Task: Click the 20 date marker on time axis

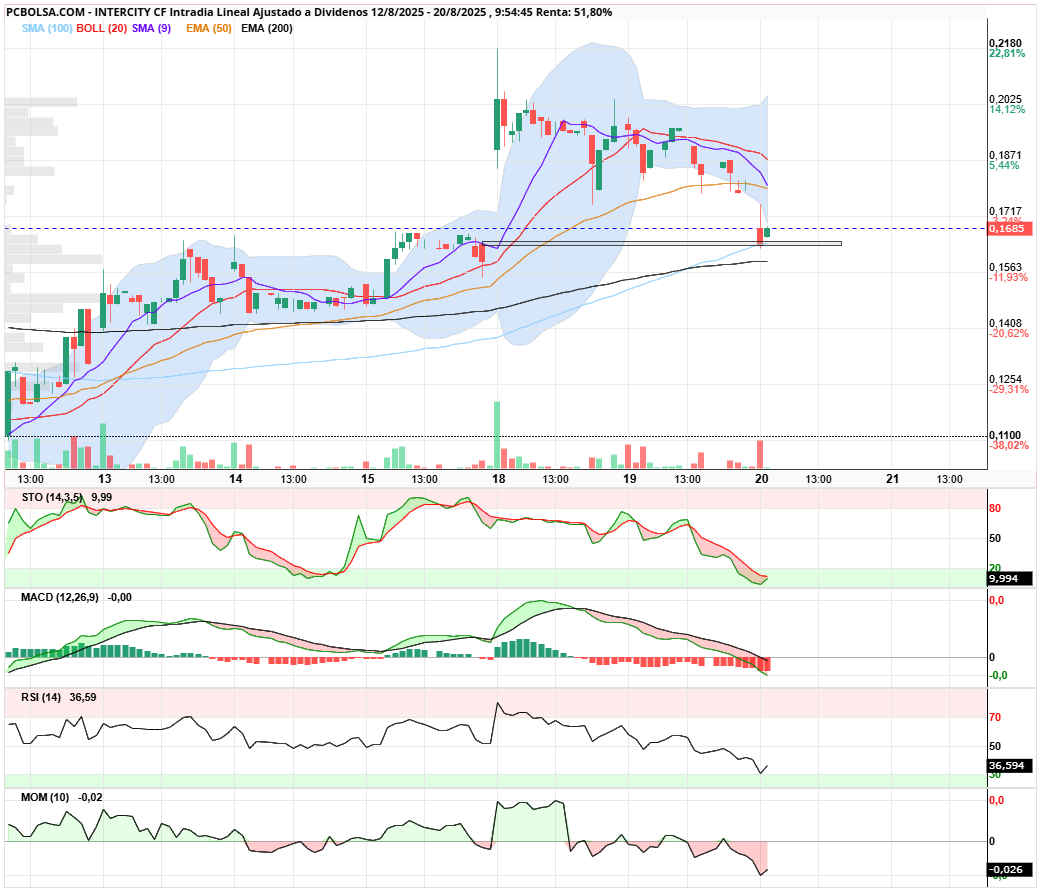Action: point(762,479)
